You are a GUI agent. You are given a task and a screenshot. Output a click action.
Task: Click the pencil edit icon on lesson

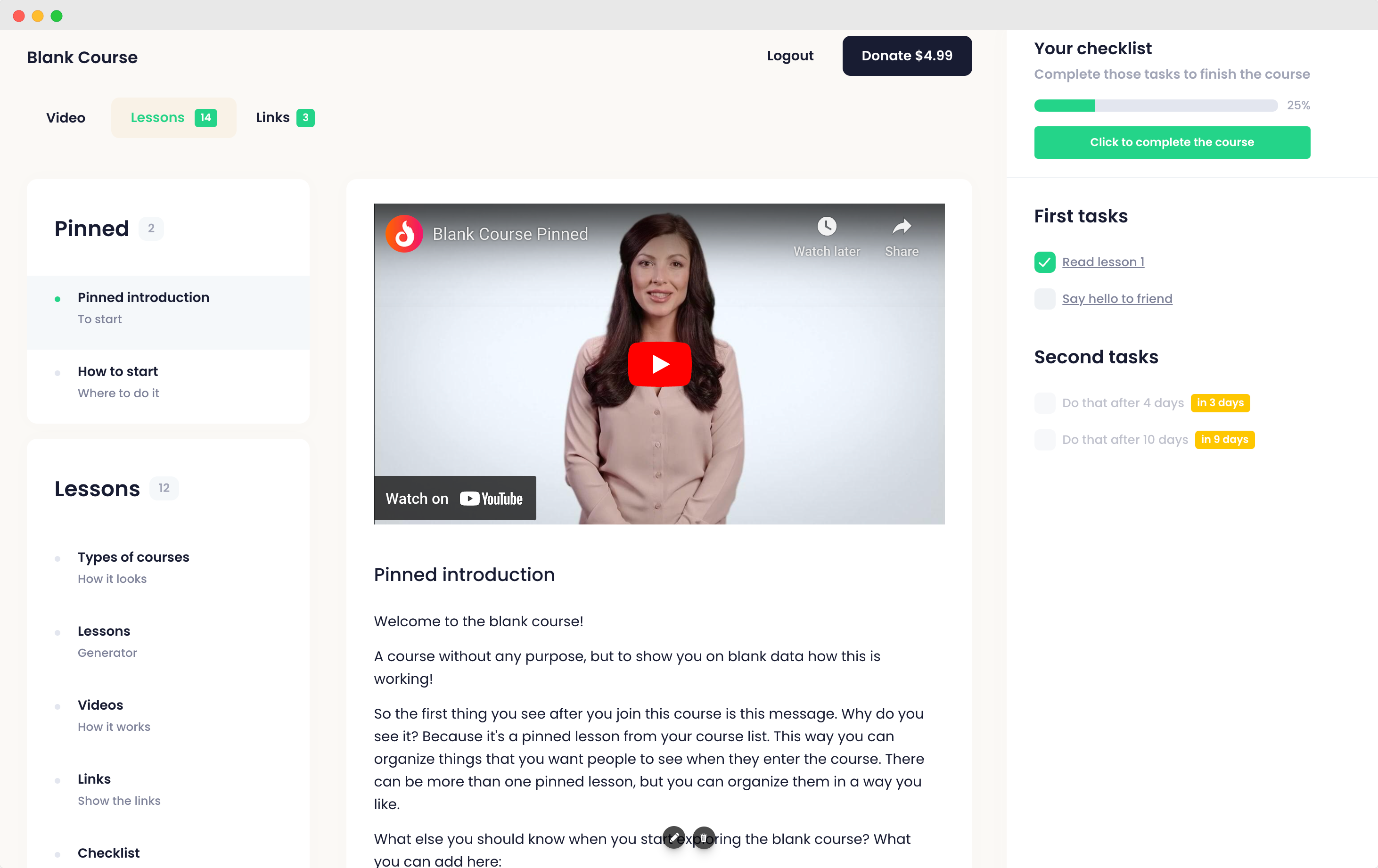click(x=674, y=837)
